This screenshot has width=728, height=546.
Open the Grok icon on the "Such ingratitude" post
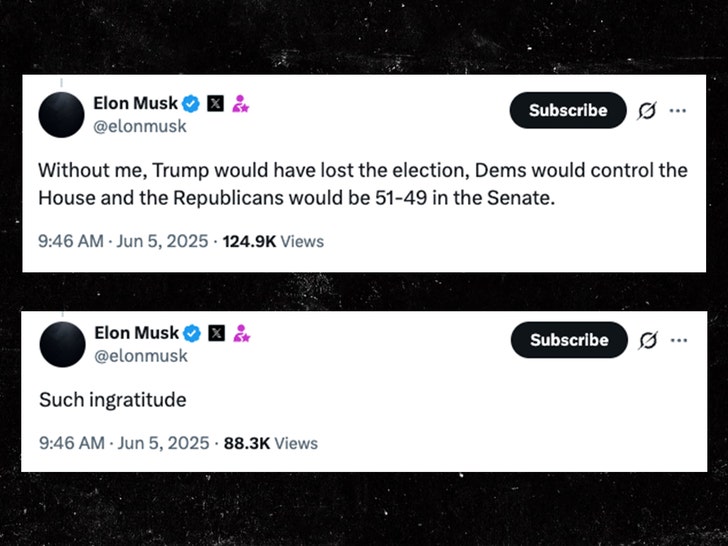(x=647, y=340)
